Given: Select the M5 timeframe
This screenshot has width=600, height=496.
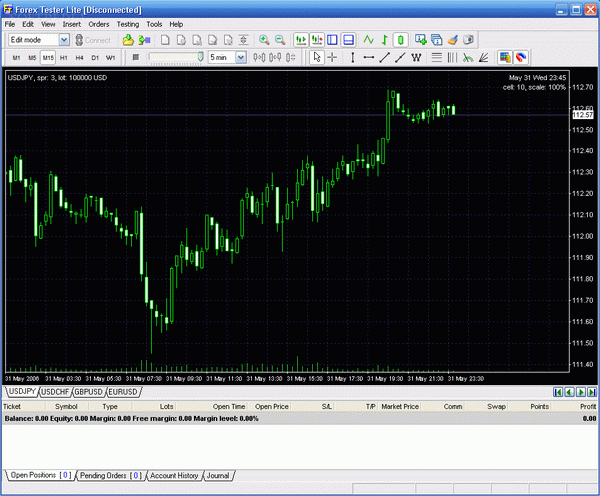Looking at the screenshot, I should (32, 58).
